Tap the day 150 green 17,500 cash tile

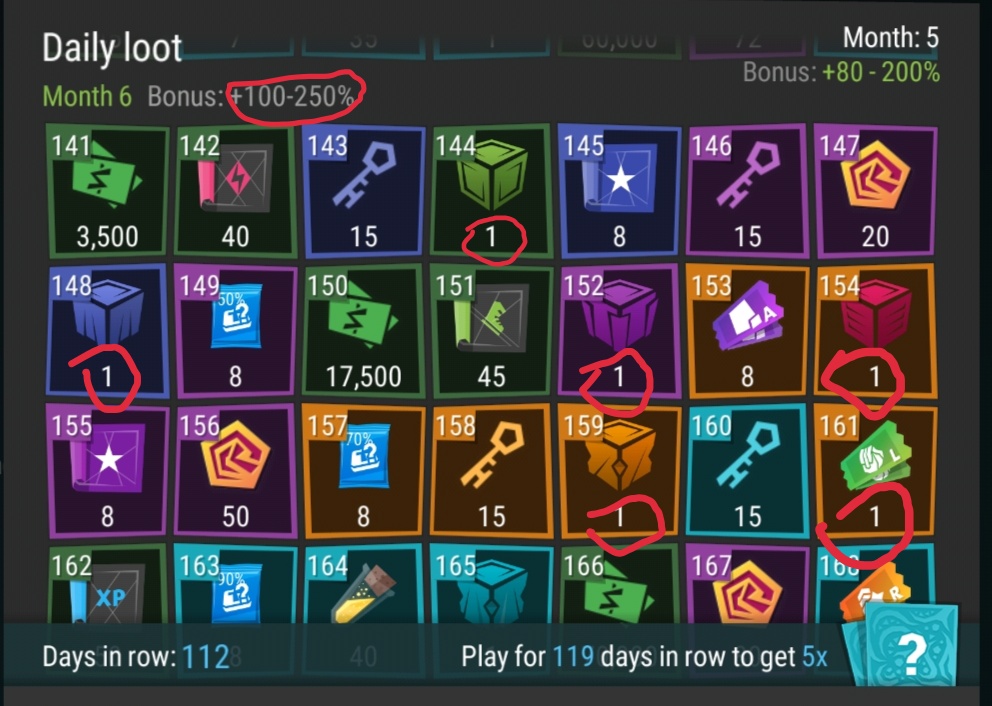pos(364,331)
